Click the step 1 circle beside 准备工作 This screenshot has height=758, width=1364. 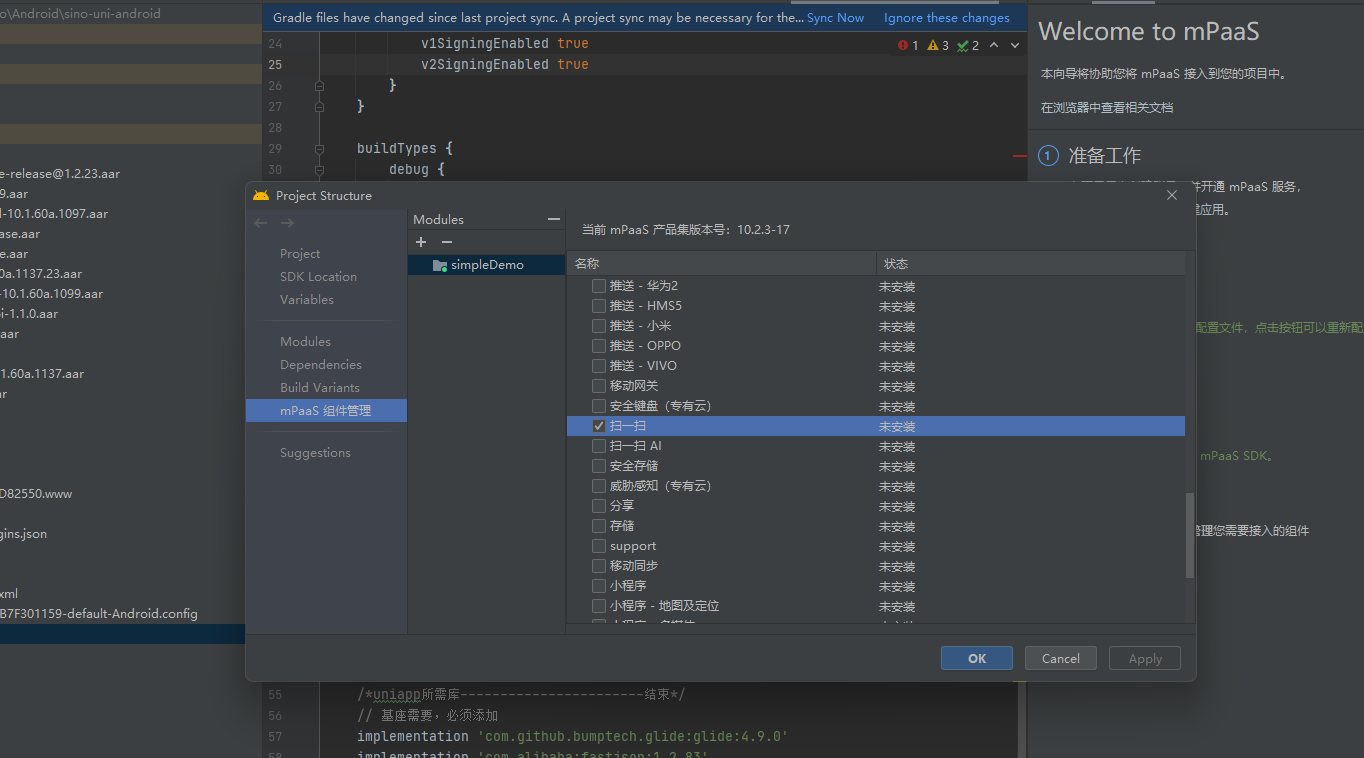[x=1048, y=155]
